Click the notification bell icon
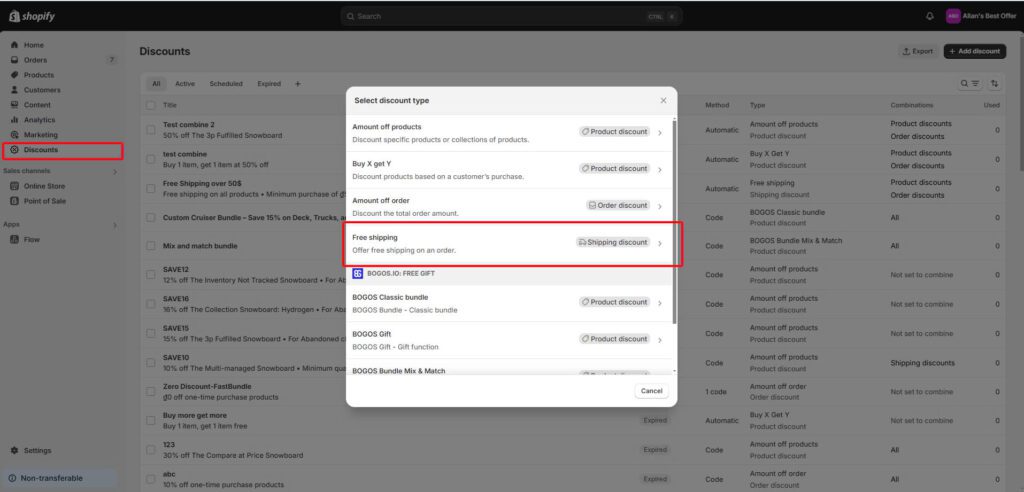 [930, 16]
